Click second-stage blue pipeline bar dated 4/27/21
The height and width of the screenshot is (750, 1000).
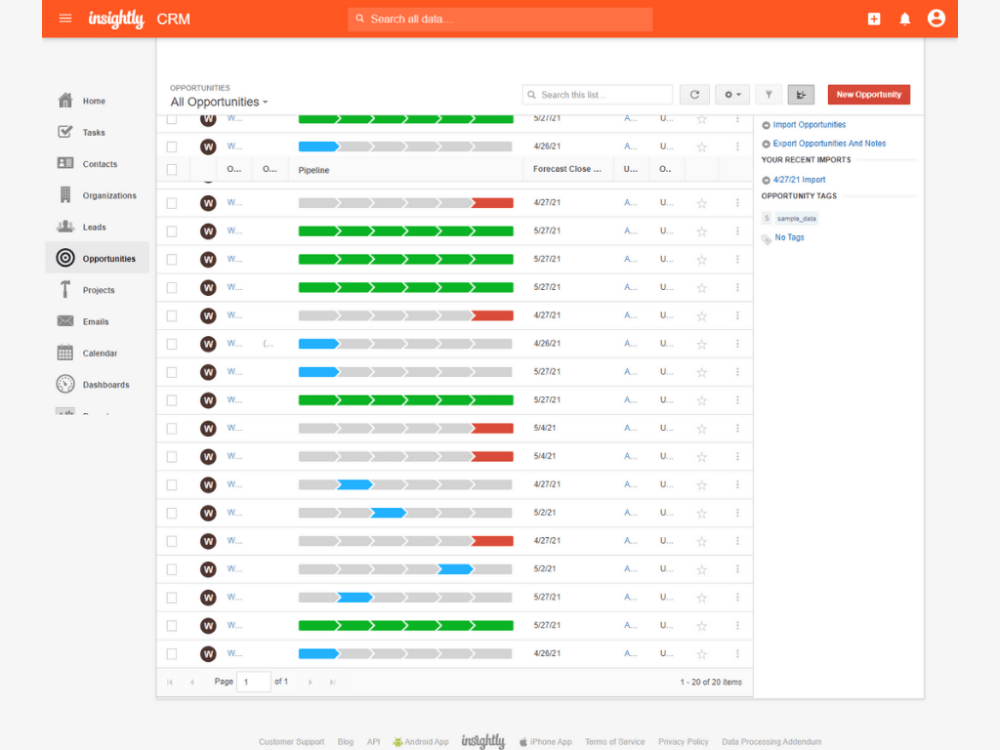406,485
